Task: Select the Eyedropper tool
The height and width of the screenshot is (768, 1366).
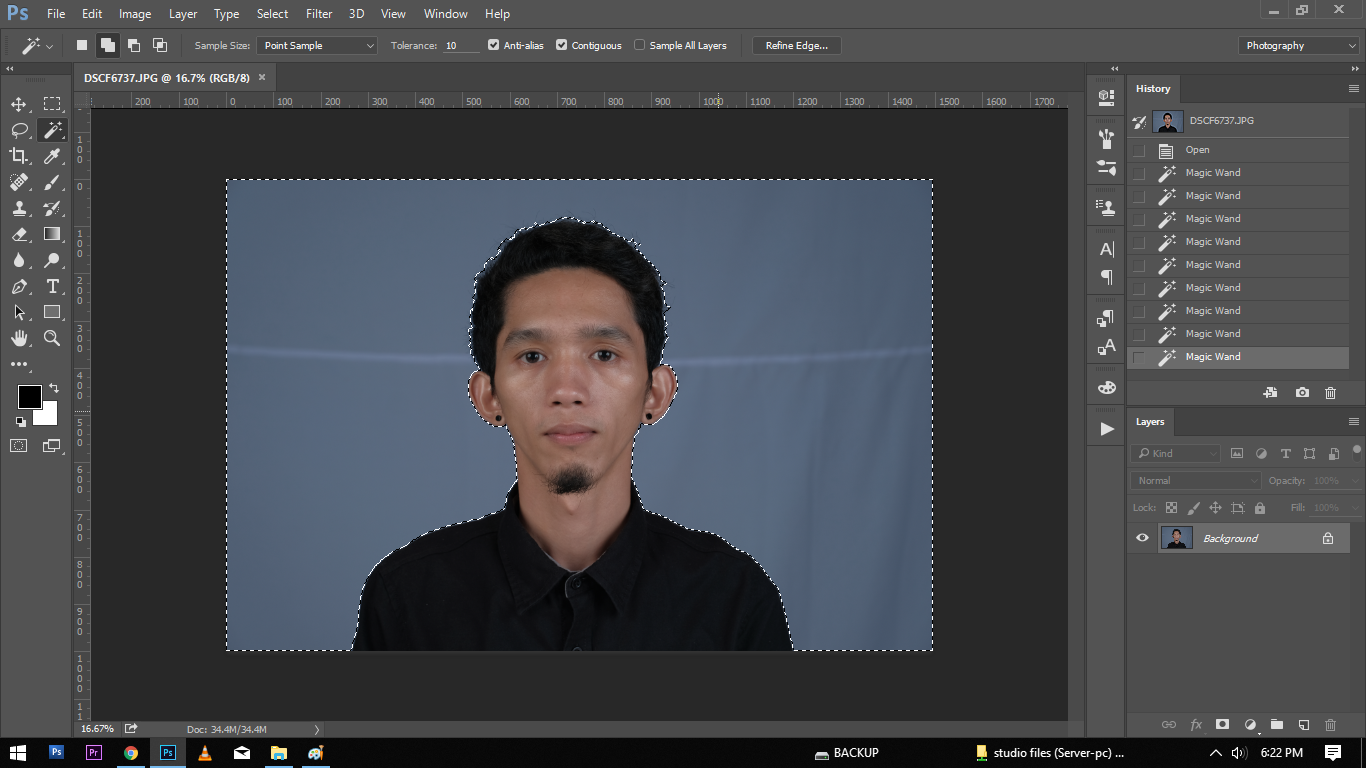Action: [x=52, y=156]
